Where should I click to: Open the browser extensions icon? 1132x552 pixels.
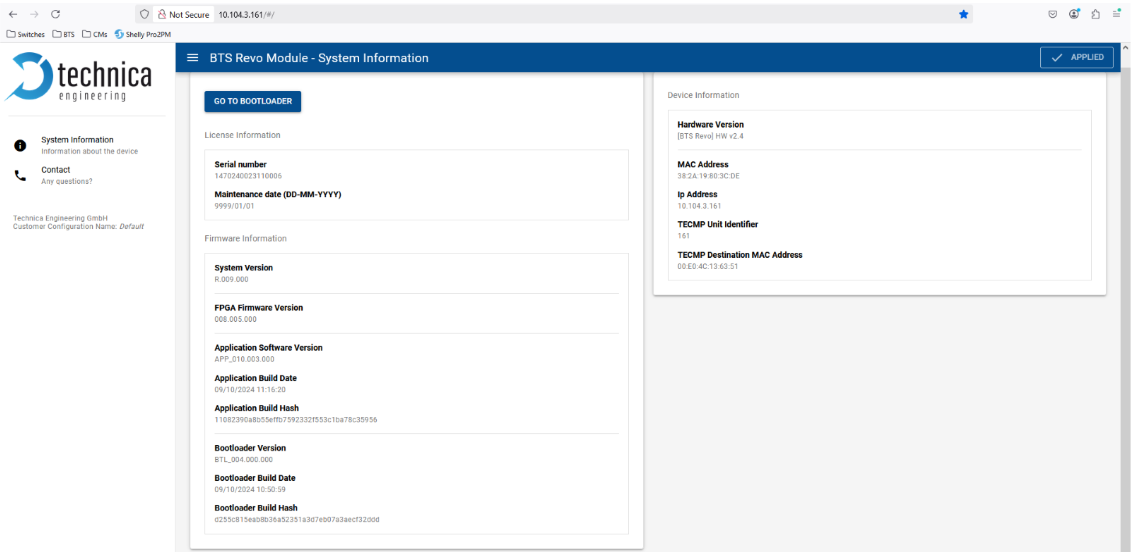[1095, 14]
